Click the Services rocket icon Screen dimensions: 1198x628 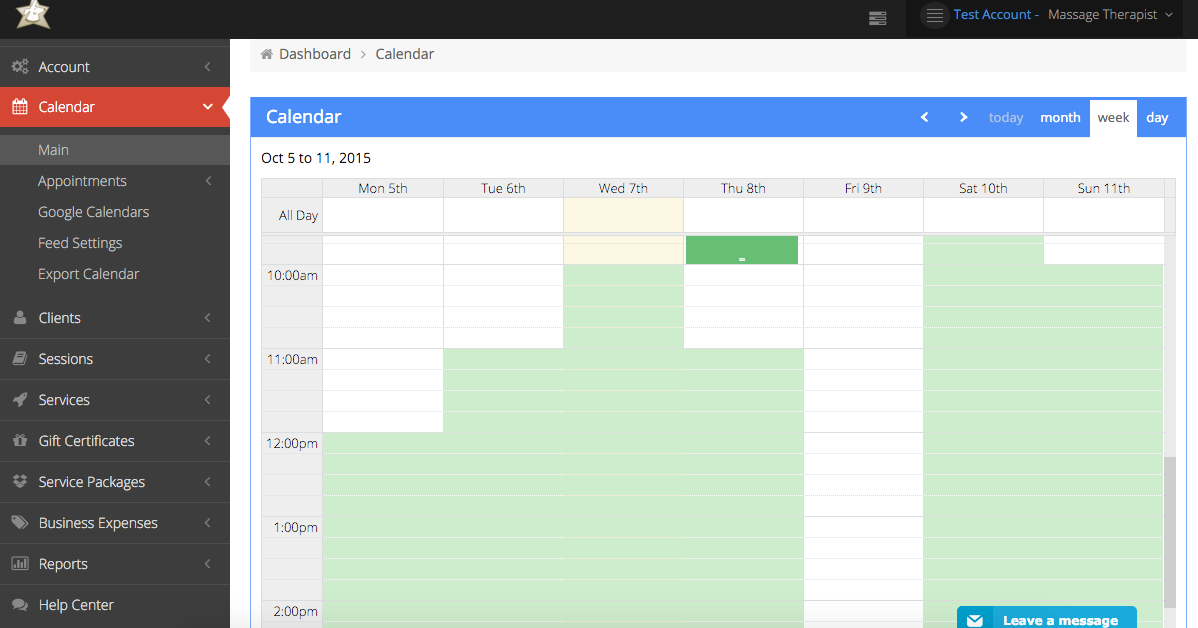[20, 400]
